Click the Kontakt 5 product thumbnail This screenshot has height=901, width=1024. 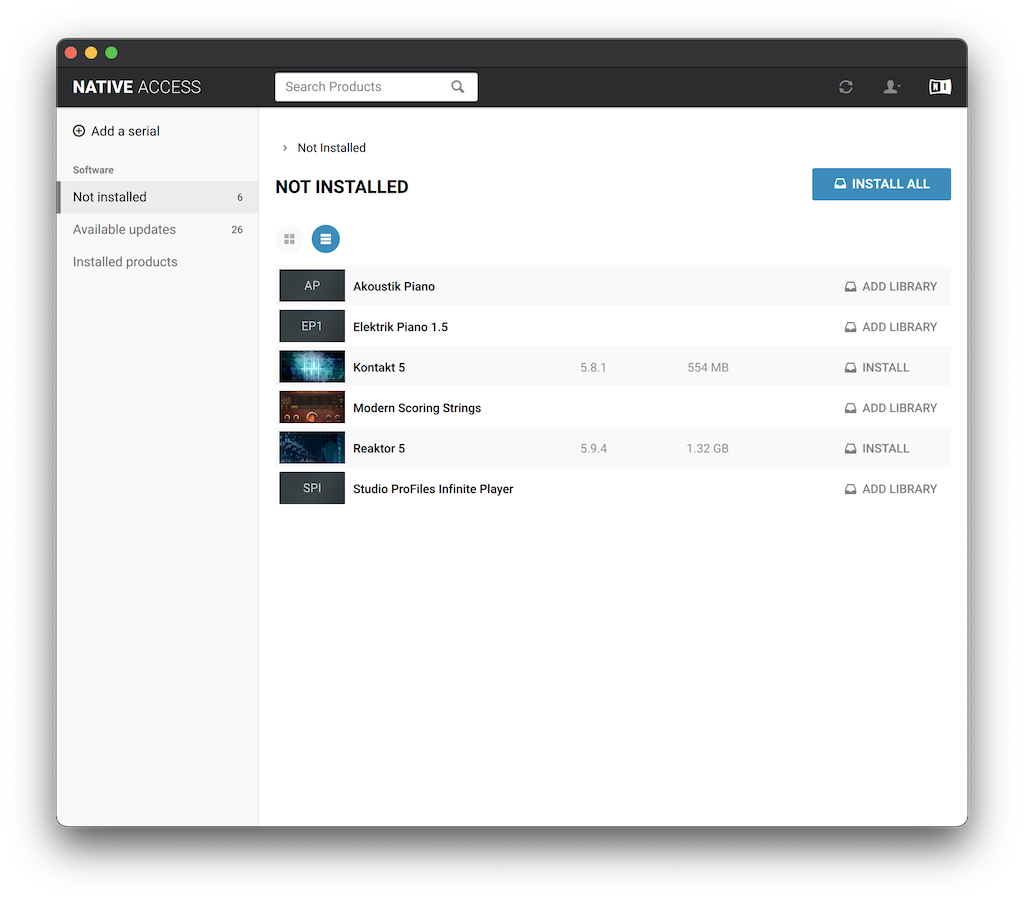[312, 367]
